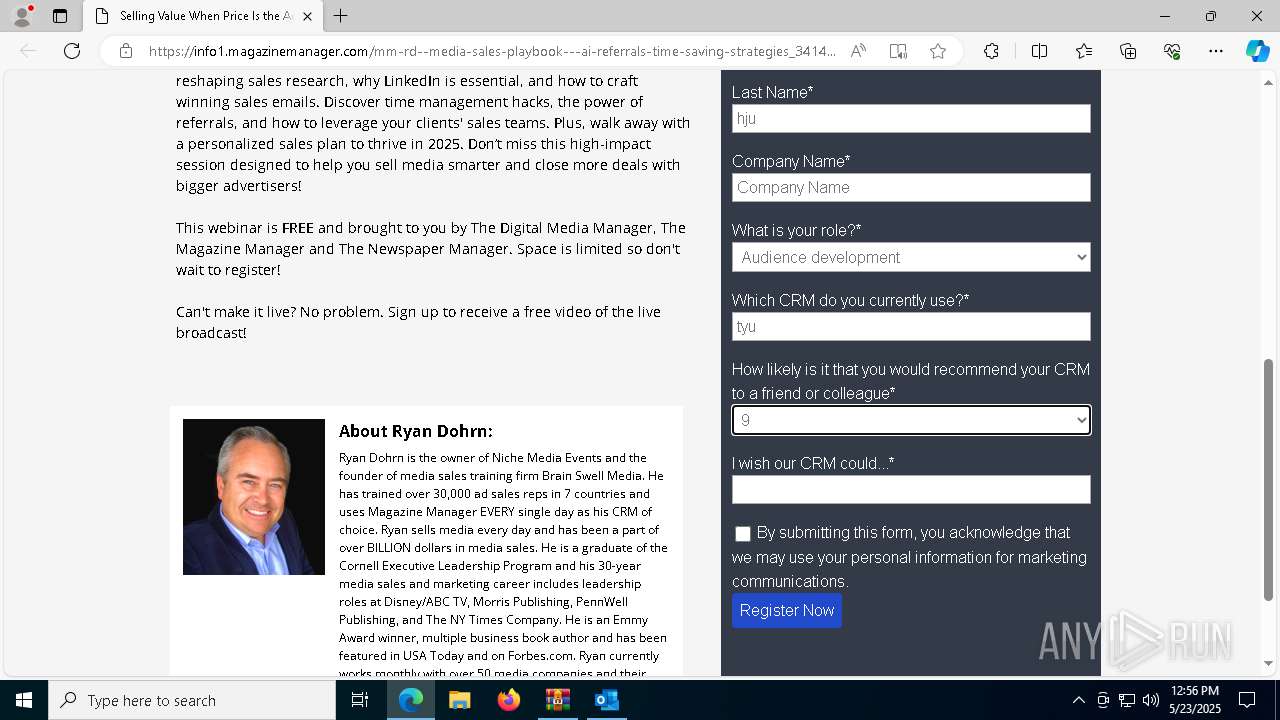
Task: Open the CRM recommendation rating dropdown
Action: 911,420
